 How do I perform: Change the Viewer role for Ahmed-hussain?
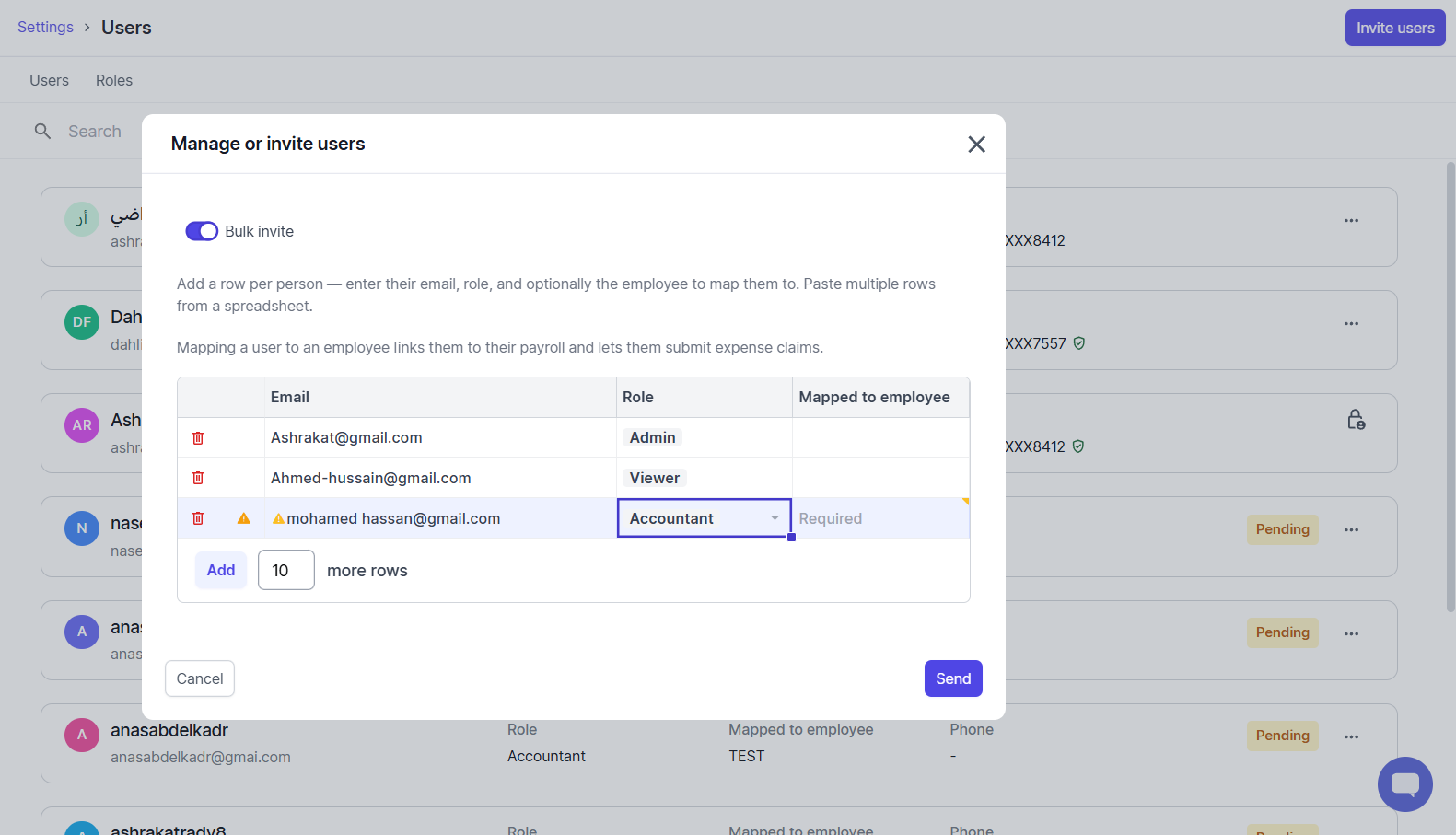(655, 478)
